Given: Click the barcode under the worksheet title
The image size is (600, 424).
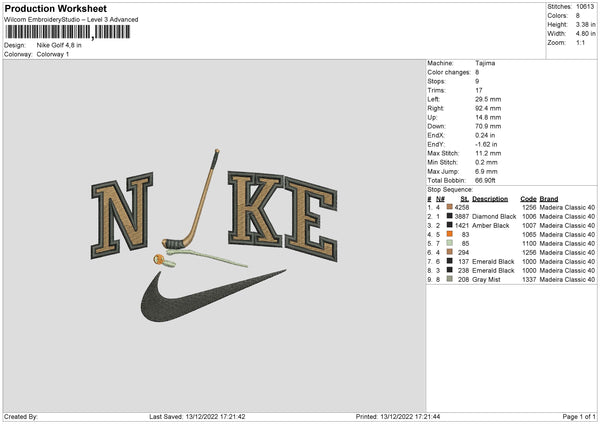Looking at the screenshot, I should coord(68,32).
